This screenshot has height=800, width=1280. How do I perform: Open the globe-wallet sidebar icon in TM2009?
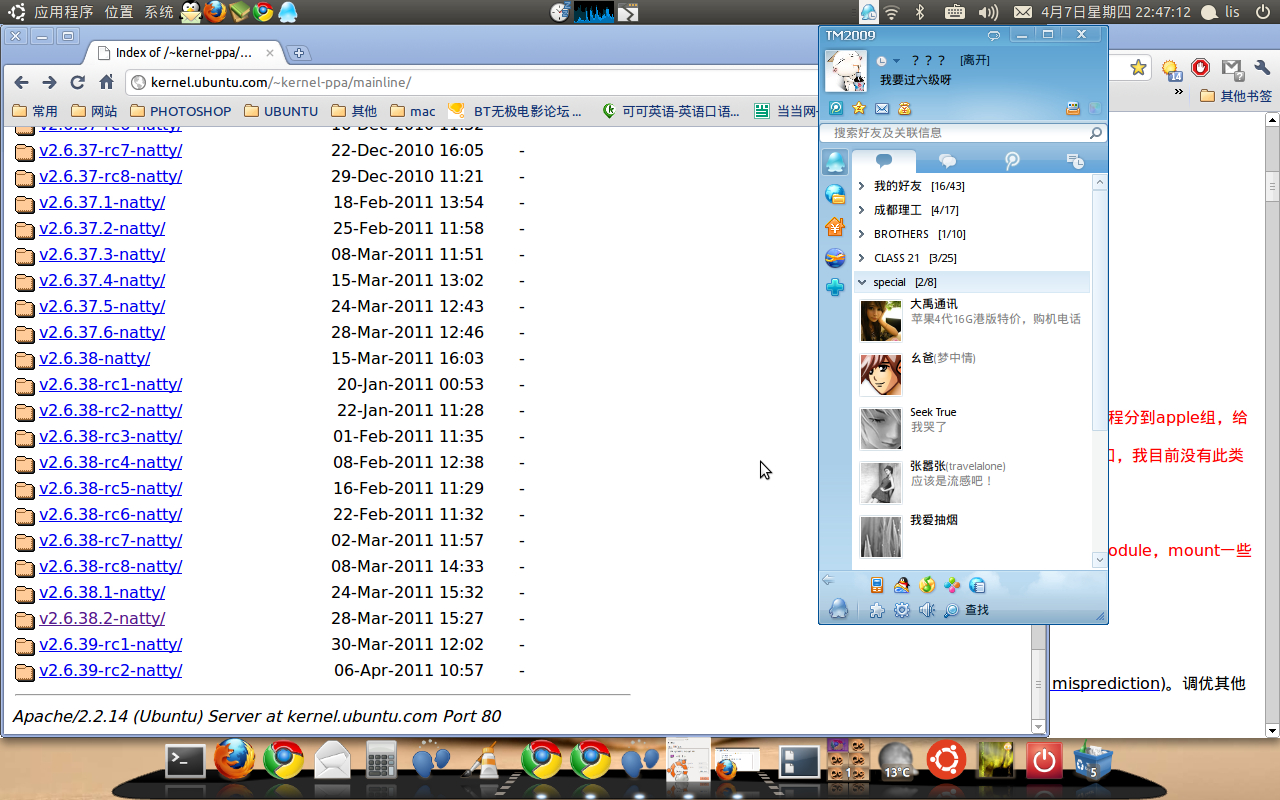[x=835, y=195]
